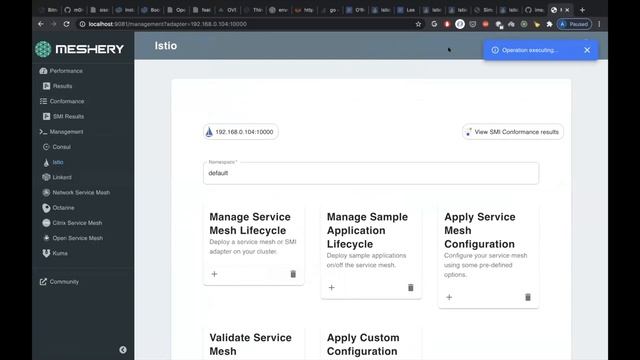Click the SMI Results chart icon
The width and height of the screenshot is (640, 360).
pyautogui.click(x=47, y=116)
